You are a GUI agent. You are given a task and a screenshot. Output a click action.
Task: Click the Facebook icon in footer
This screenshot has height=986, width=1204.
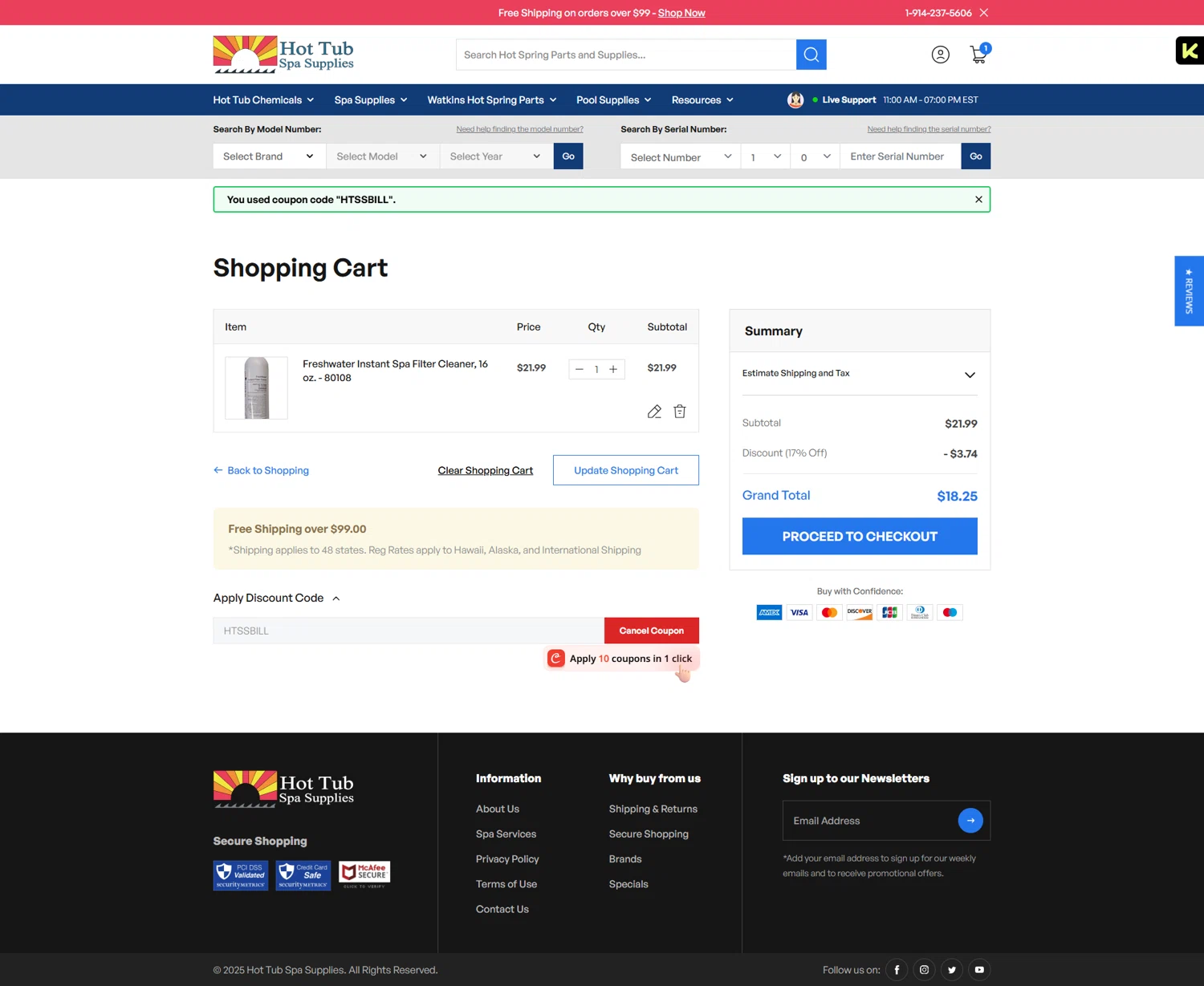pyautogui.click(x=897, y=970)
